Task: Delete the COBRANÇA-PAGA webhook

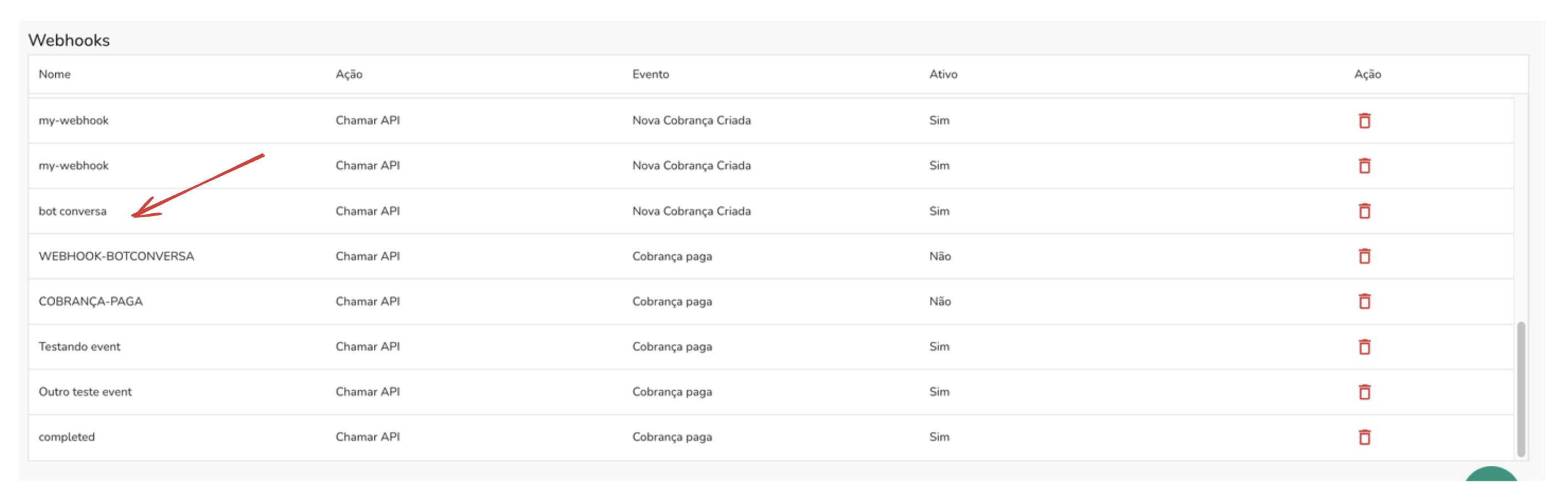Action: pos(1364,301)
